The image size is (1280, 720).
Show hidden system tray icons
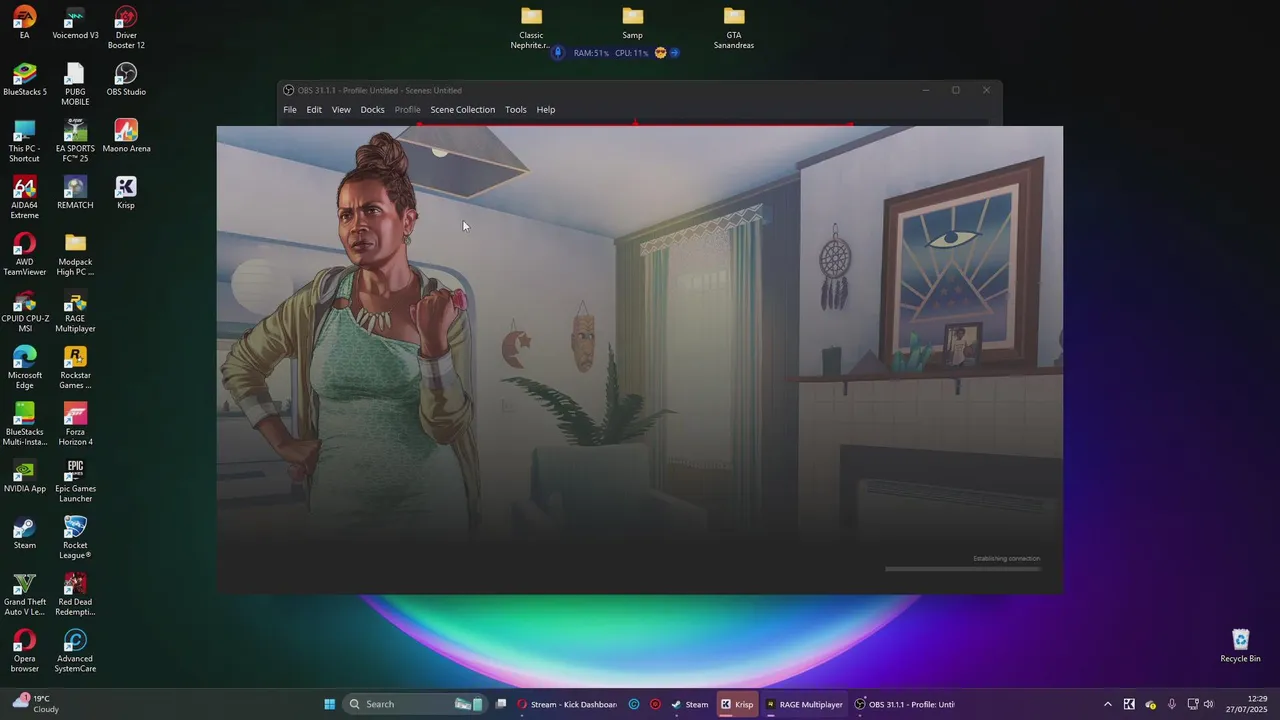click(1107, 704)
